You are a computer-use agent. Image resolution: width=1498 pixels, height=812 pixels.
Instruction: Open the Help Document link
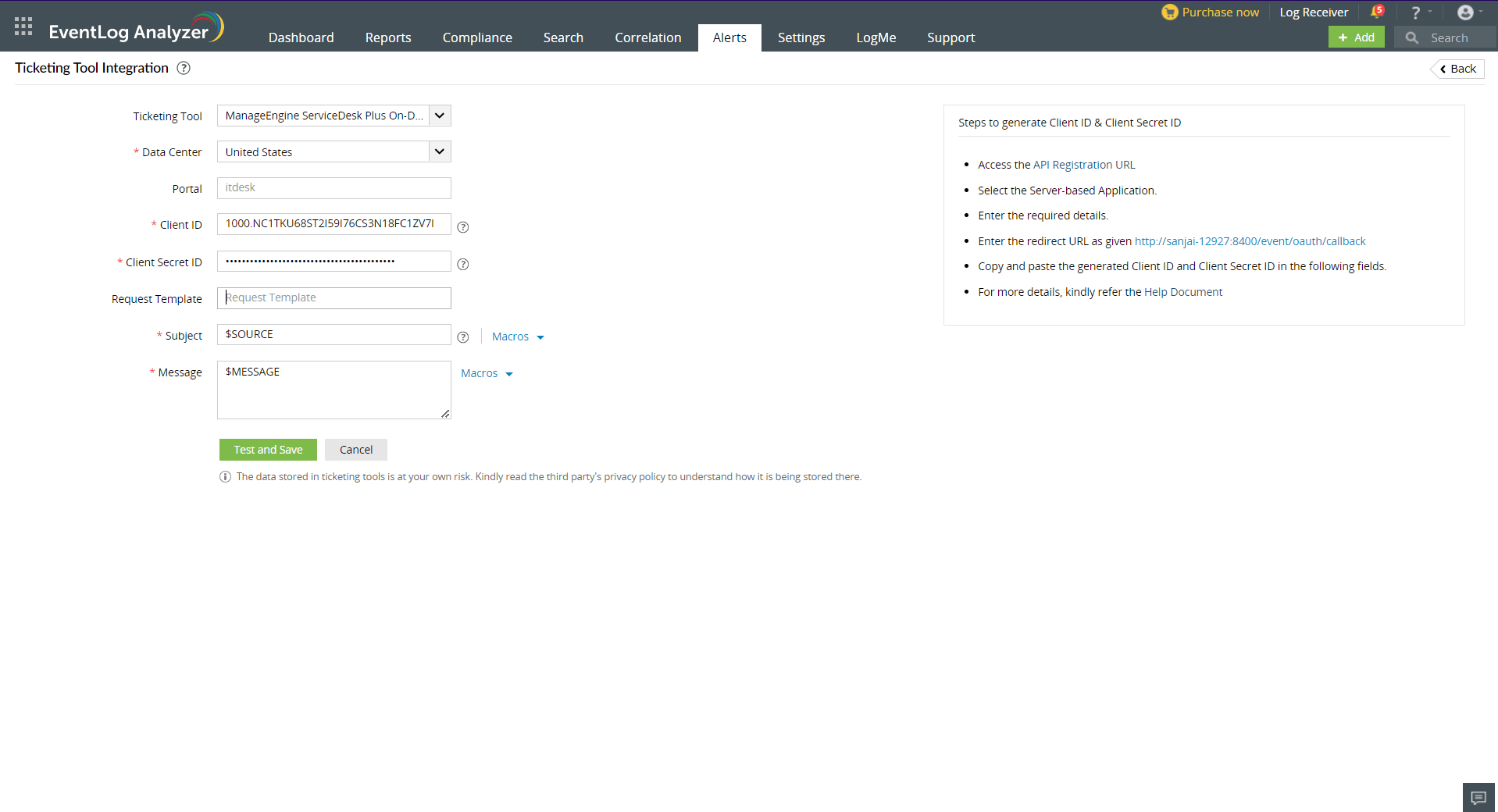point(1183,292)
